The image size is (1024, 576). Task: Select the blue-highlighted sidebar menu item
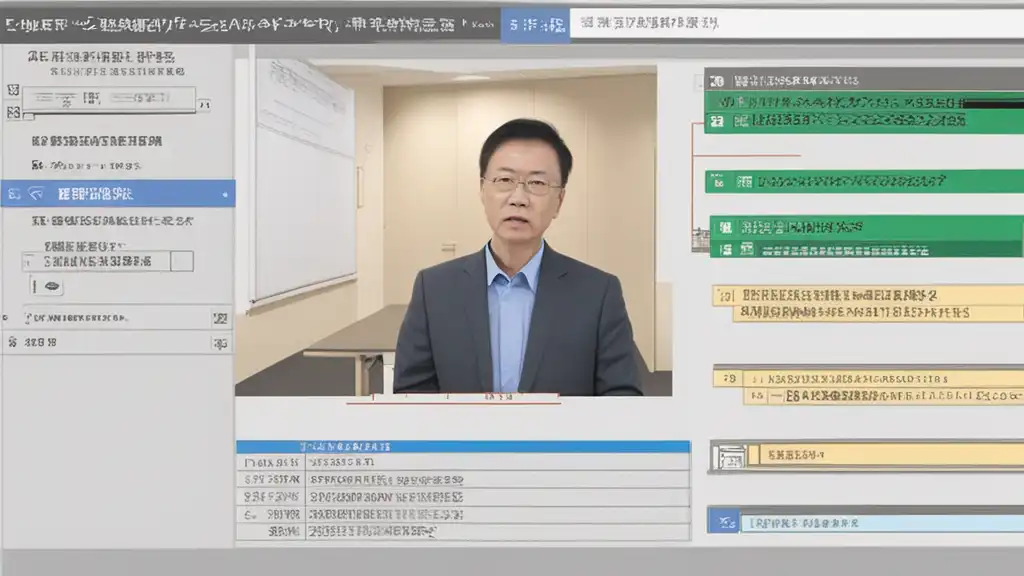pos(118,194)
